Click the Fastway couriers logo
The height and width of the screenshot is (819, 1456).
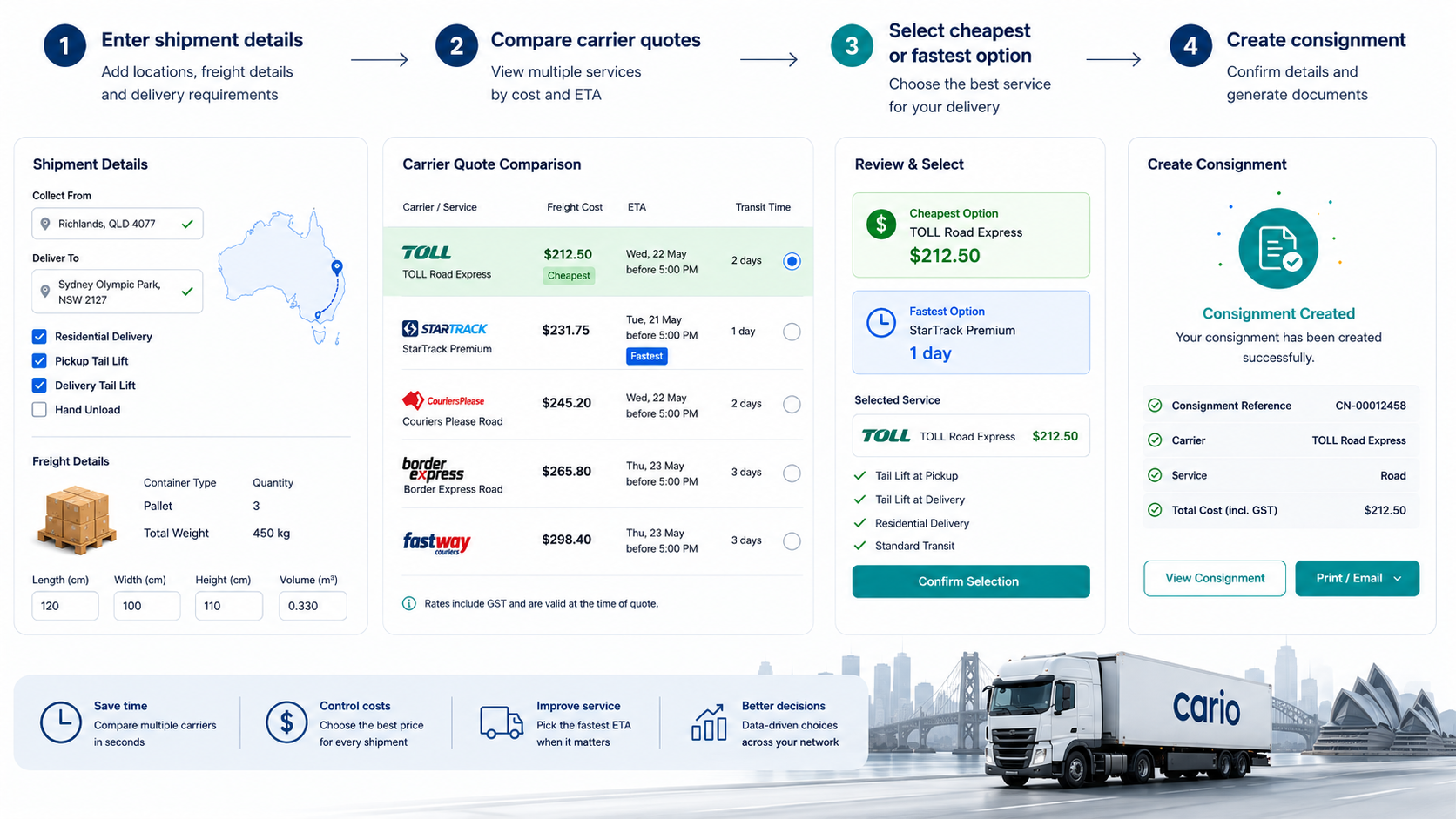point(436,543)
